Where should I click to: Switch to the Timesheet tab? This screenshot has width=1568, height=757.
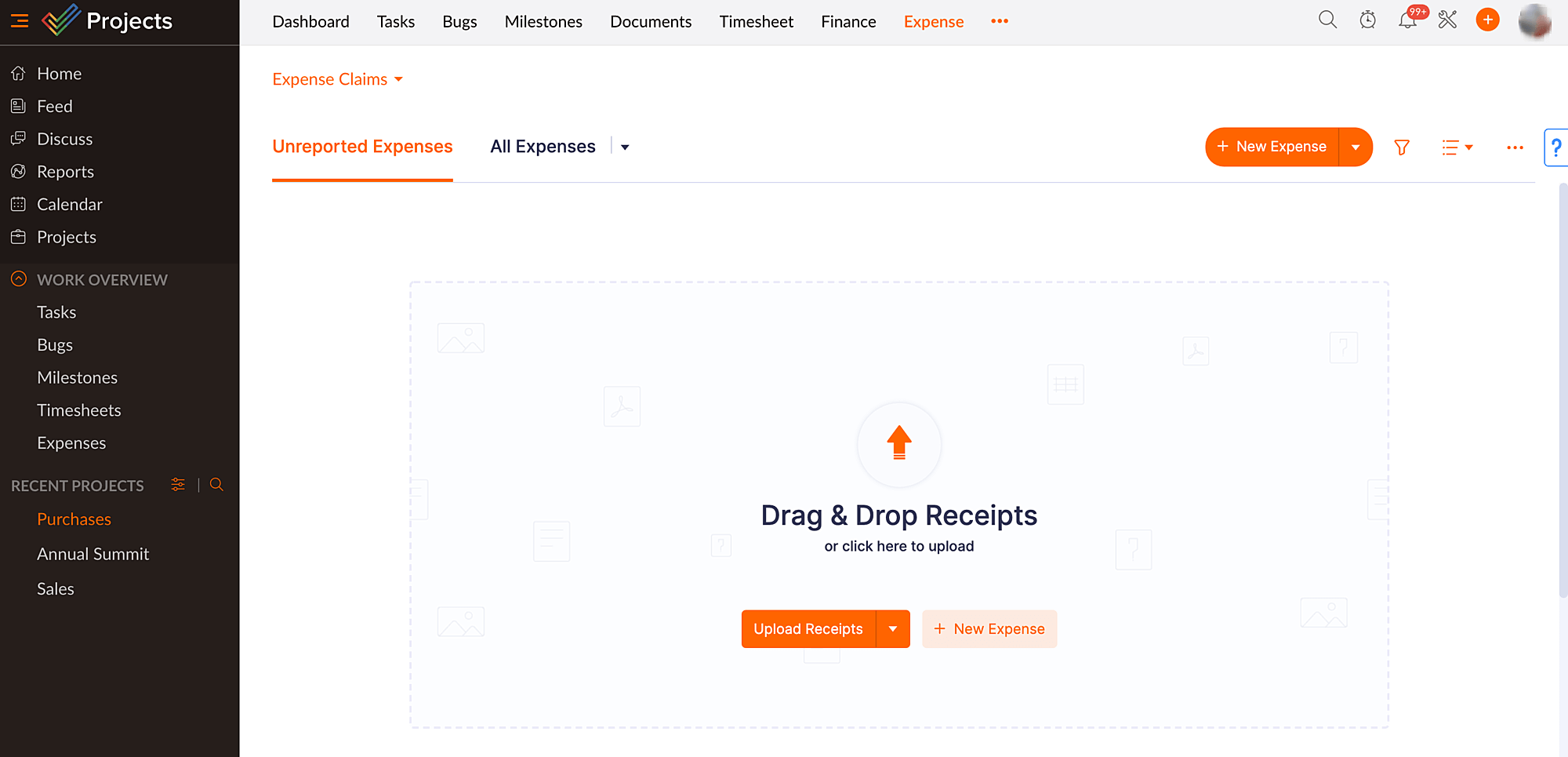coord(757,22)
